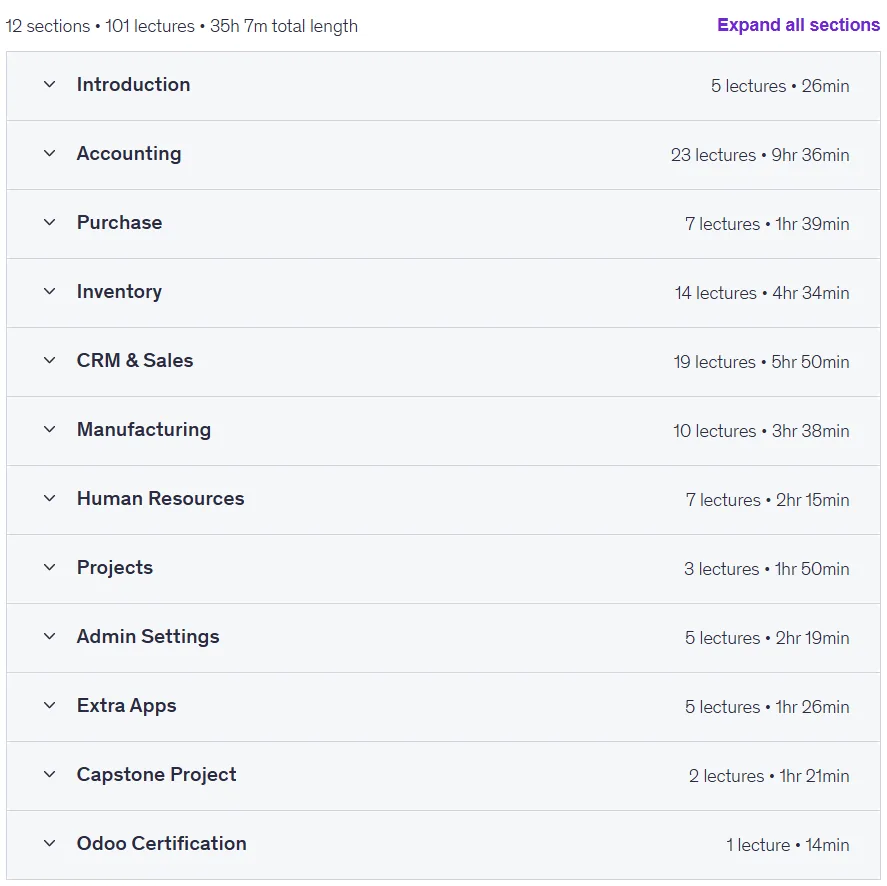Toggle the CRM & Sales chevron
This screenshot has height=886, width=887.
pos(50,361)
